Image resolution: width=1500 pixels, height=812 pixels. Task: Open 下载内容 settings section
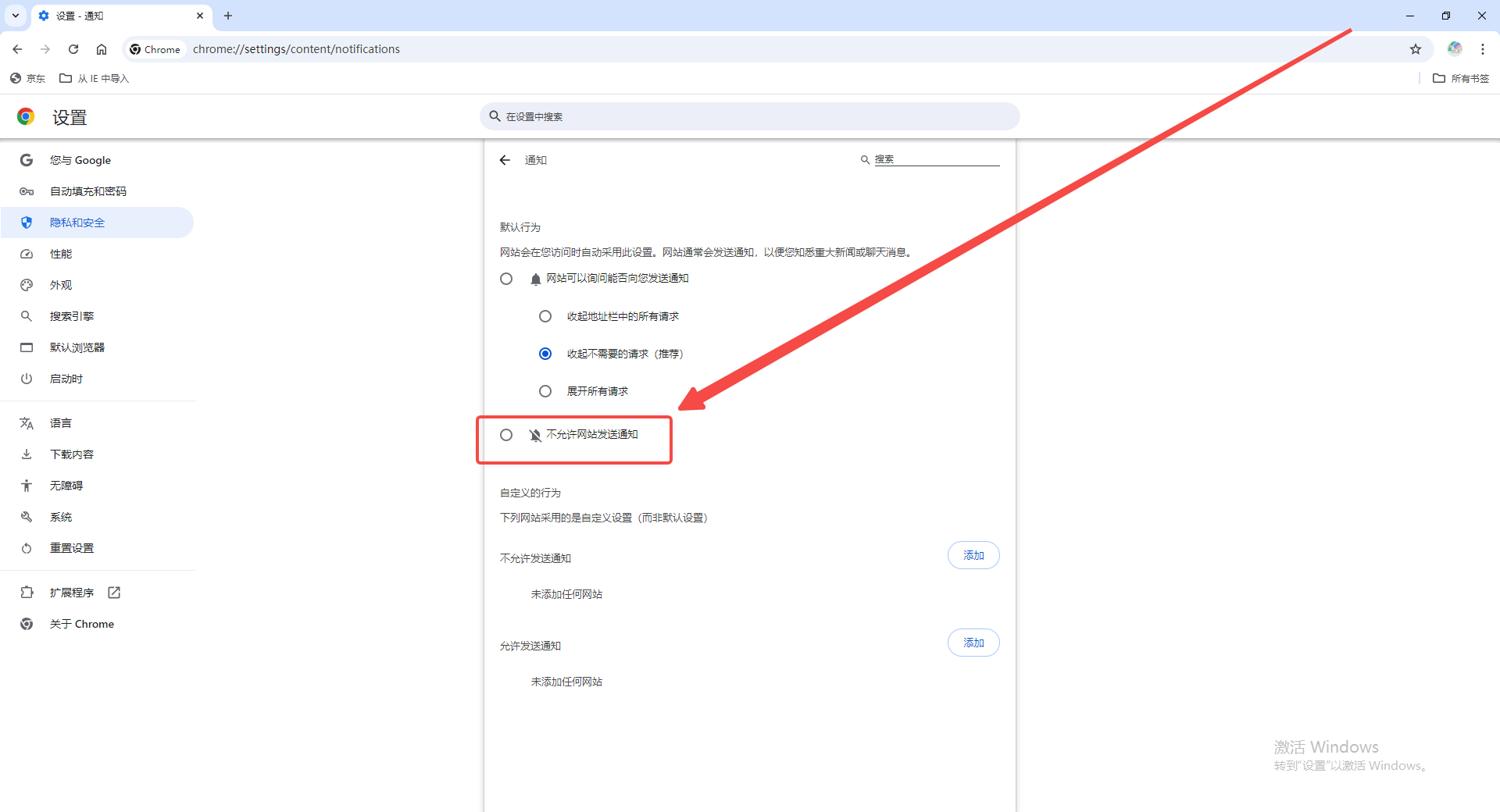(x=97, y=454)
